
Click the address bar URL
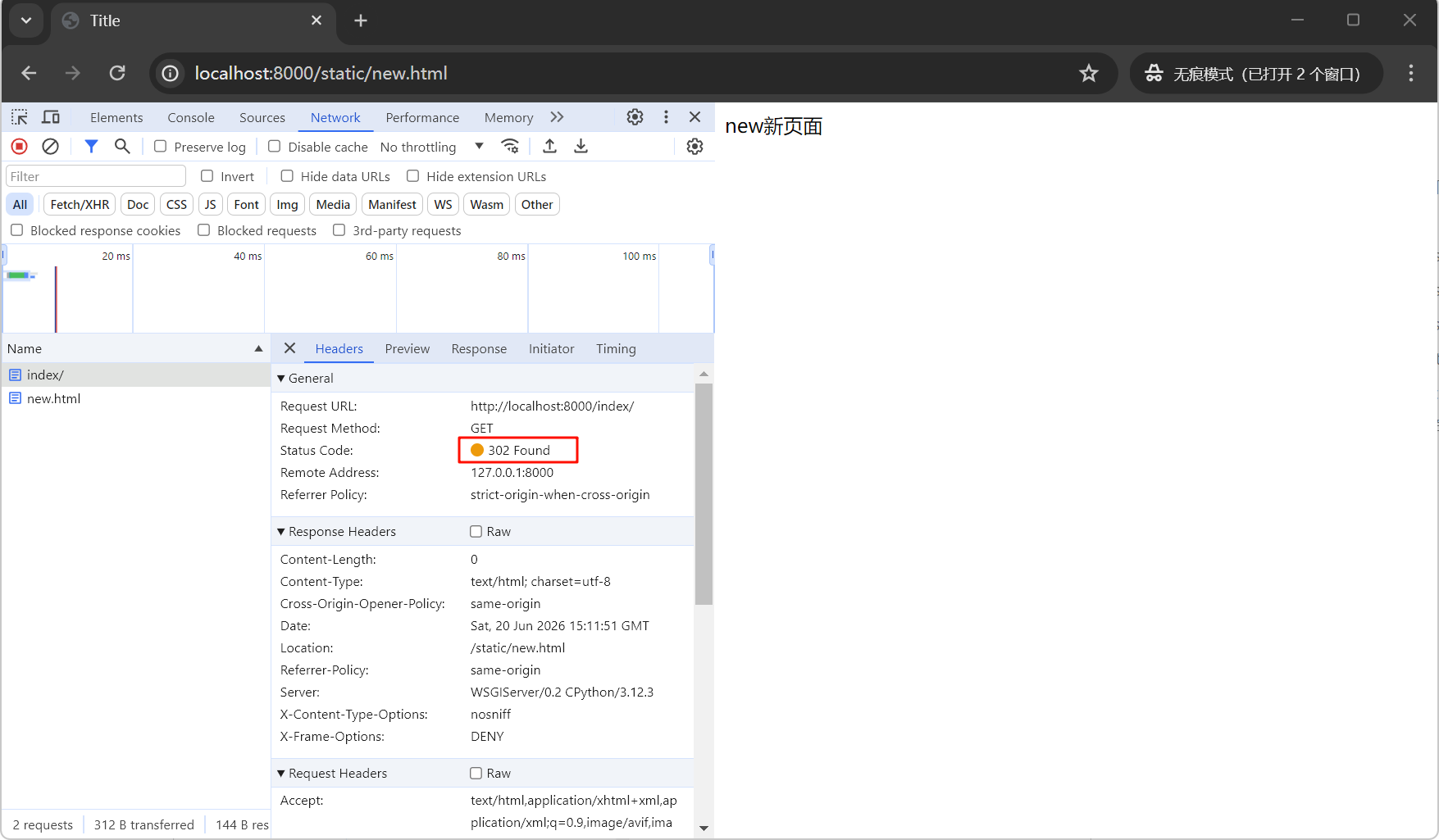[x=321, y=74]
